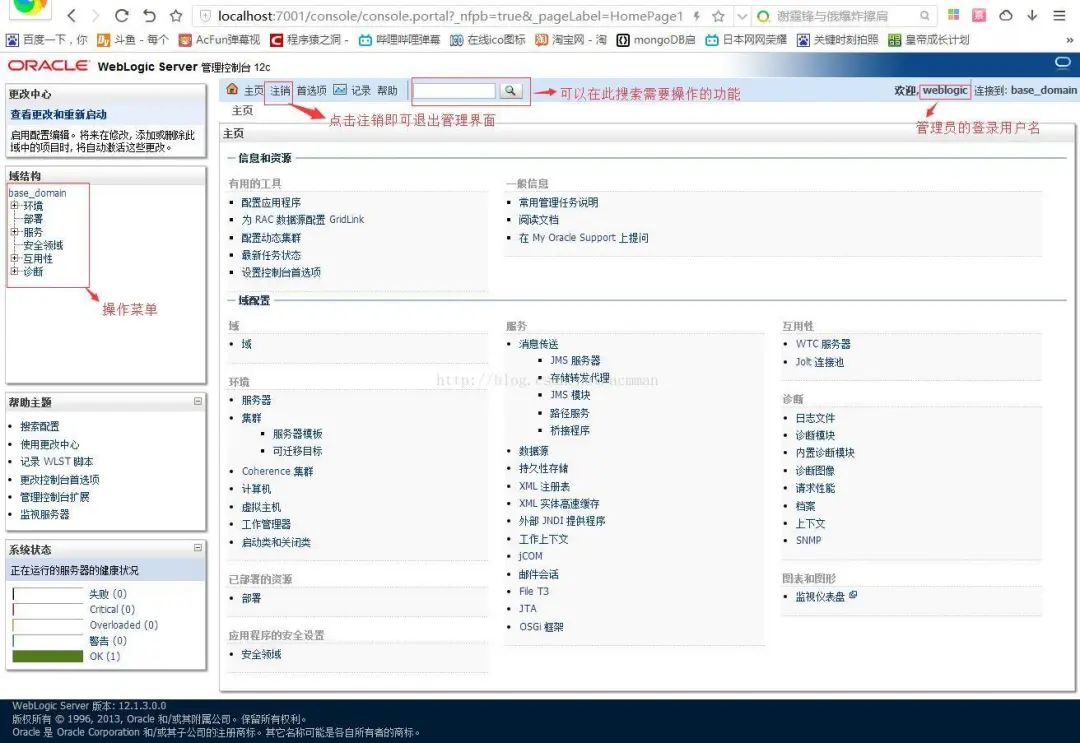Open 数据源 link under 服务
The image size is (1080, 743).
534,451
